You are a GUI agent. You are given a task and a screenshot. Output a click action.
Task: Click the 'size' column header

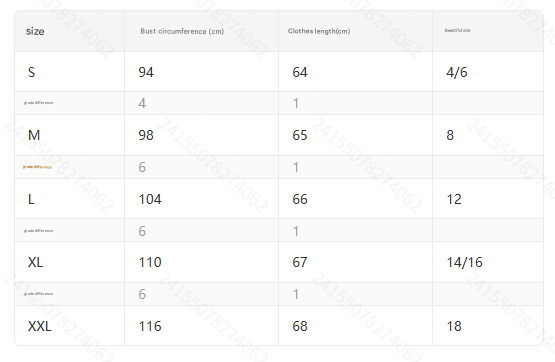[x=35, y=31]
